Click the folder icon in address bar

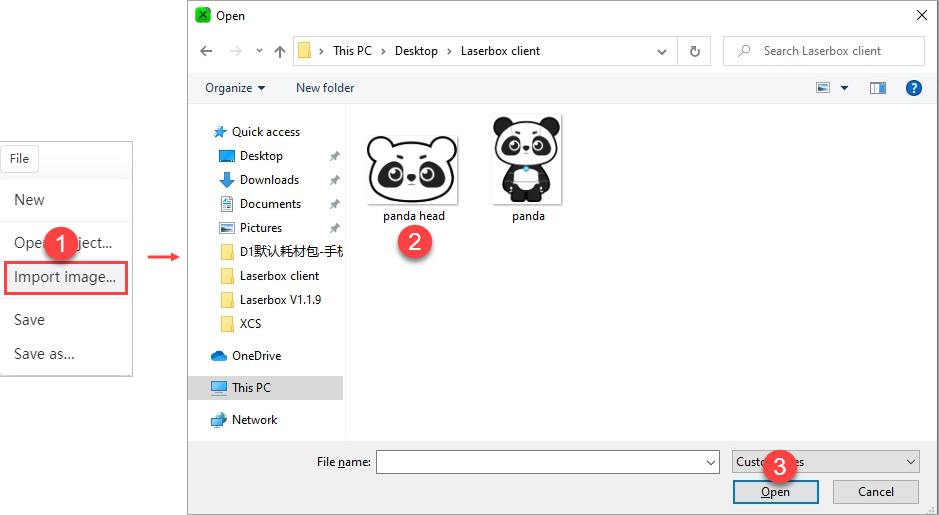click(x=305, y=50)
